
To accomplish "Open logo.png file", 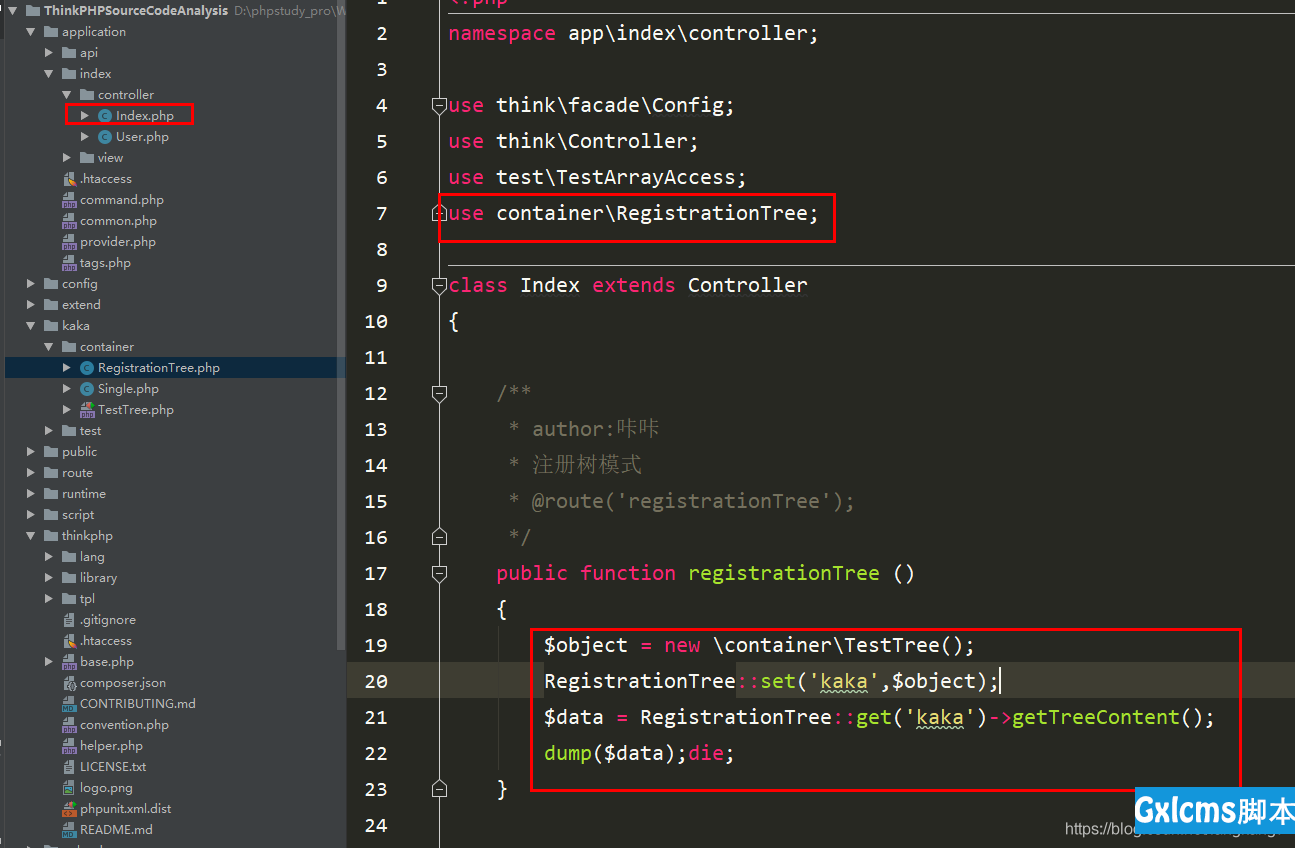I will pos(106,788).
